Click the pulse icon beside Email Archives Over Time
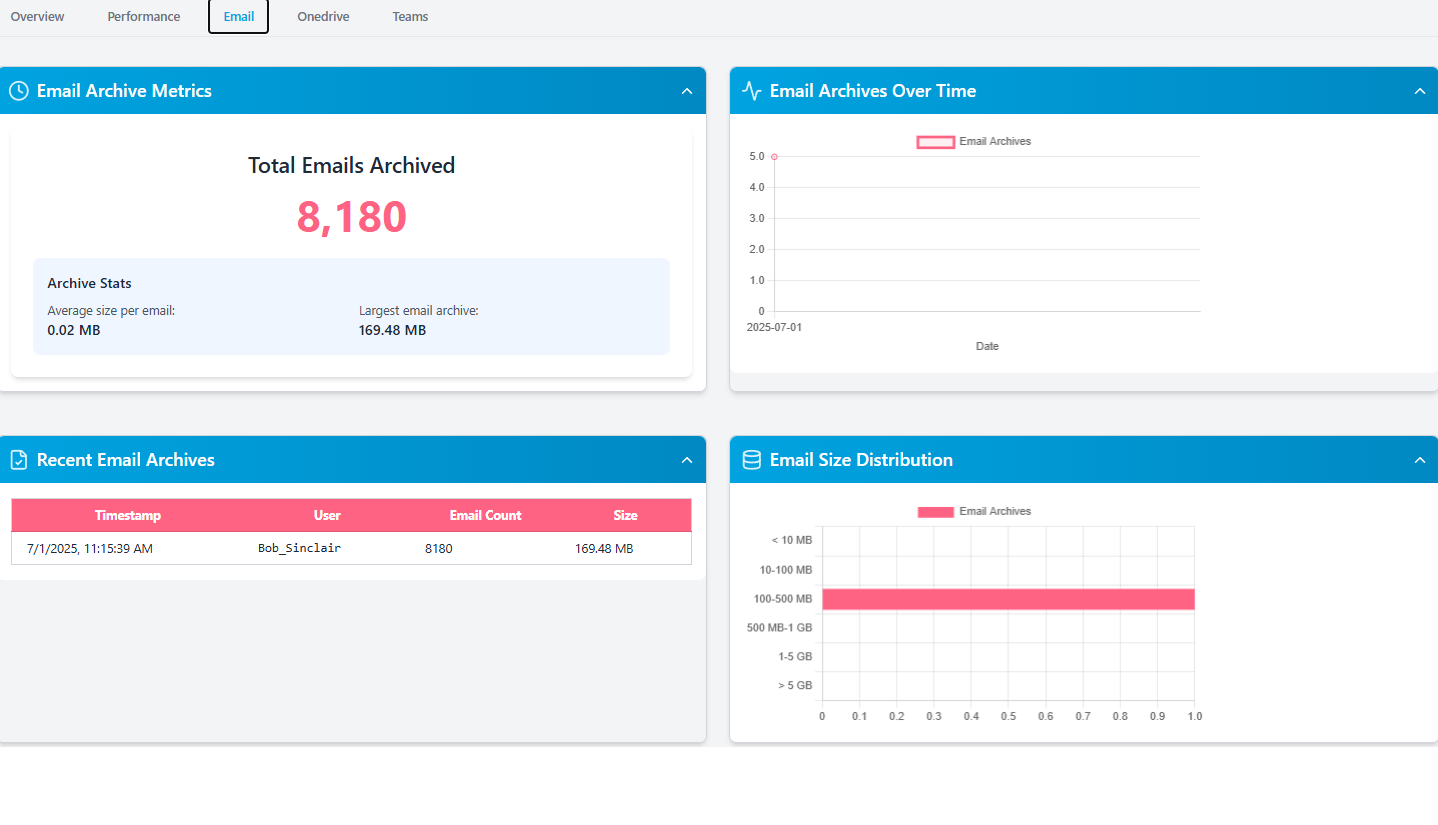This screenshot has height=825, width=1438. pyautogui.click(x=752, y=91)
